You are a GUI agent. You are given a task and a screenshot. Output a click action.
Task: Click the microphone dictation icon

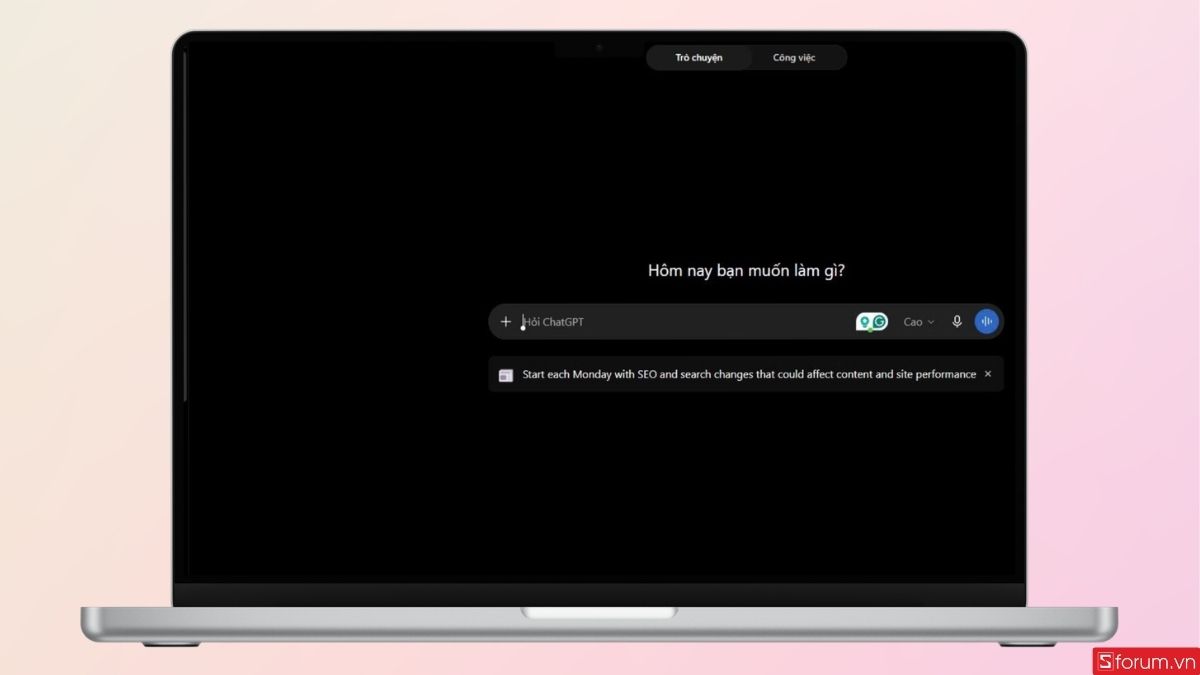(x=957, y=322)
